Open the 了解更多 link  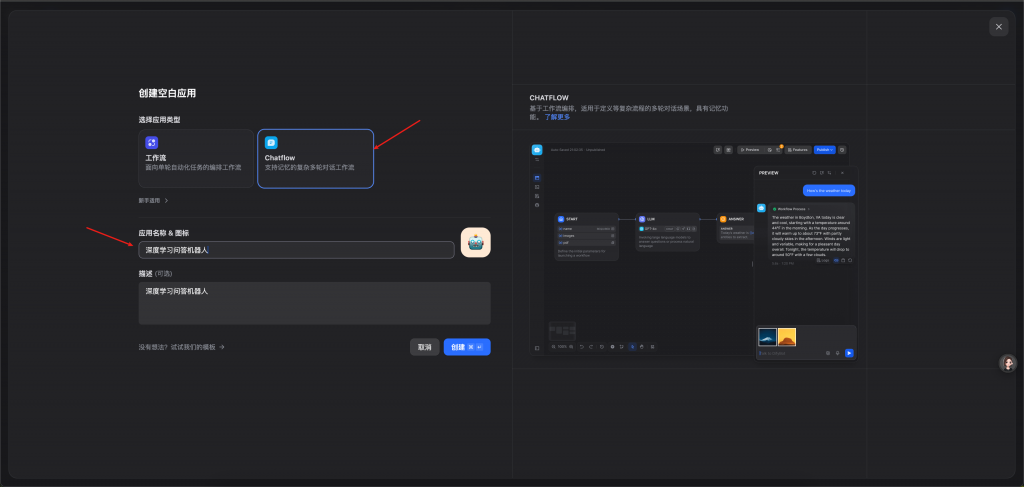click(x=557, y=117)
